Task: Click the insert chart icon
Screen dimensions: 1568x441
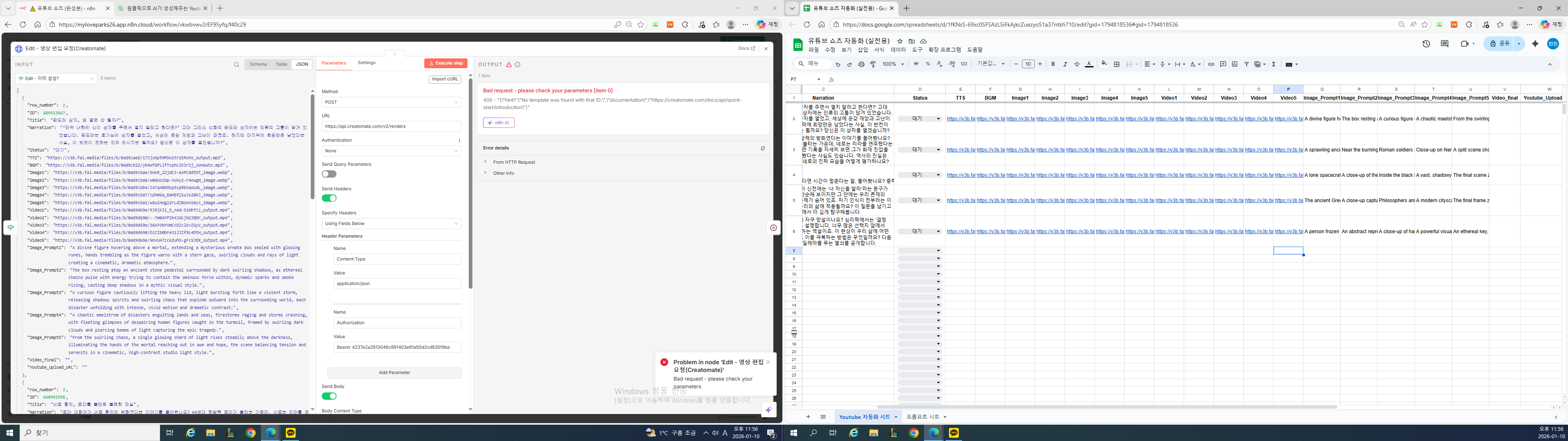Action: [x=1234, y=64]
